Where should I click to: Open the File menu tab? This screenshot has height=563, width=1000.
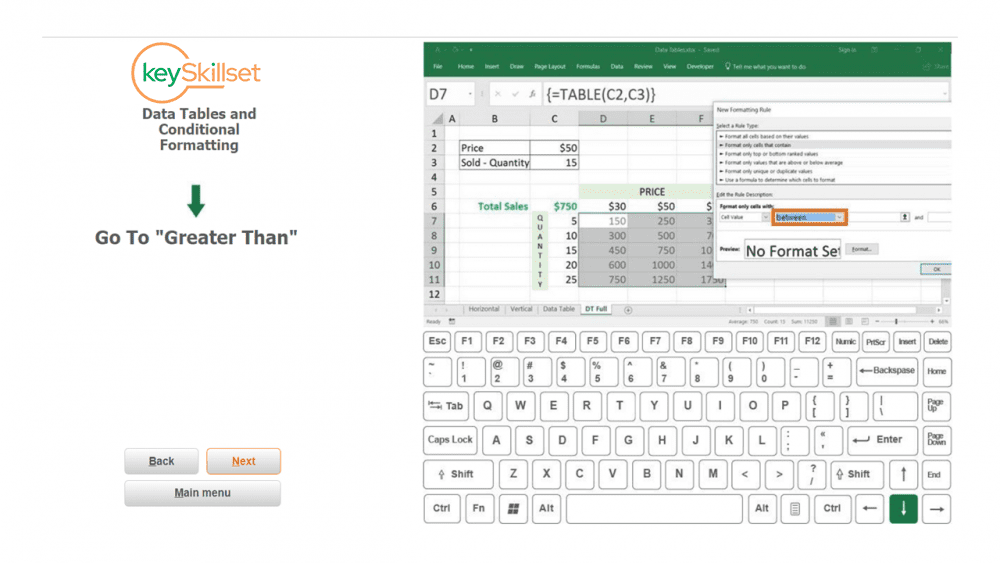point(438,66)
